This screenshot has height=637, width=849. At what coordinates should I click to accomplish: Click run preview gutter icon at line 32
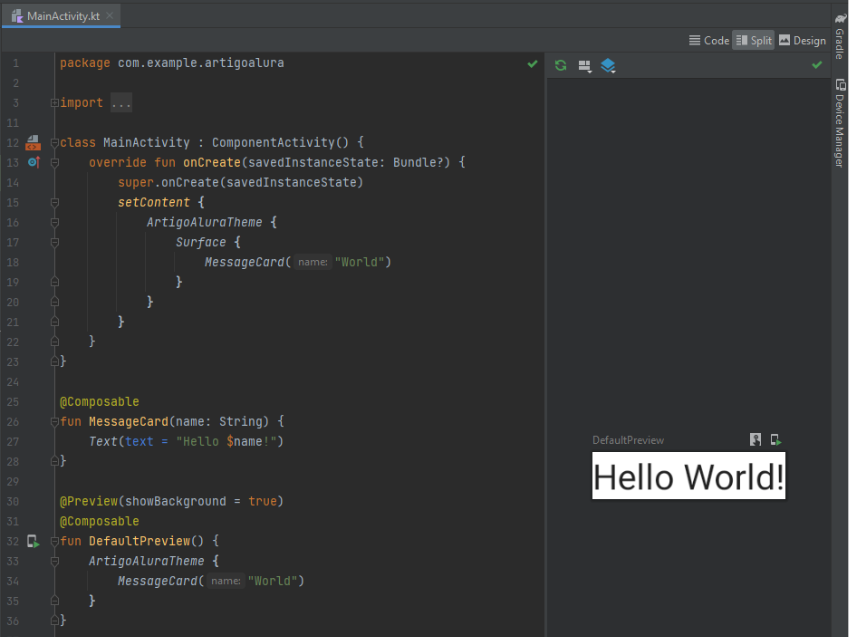(33, 541)
